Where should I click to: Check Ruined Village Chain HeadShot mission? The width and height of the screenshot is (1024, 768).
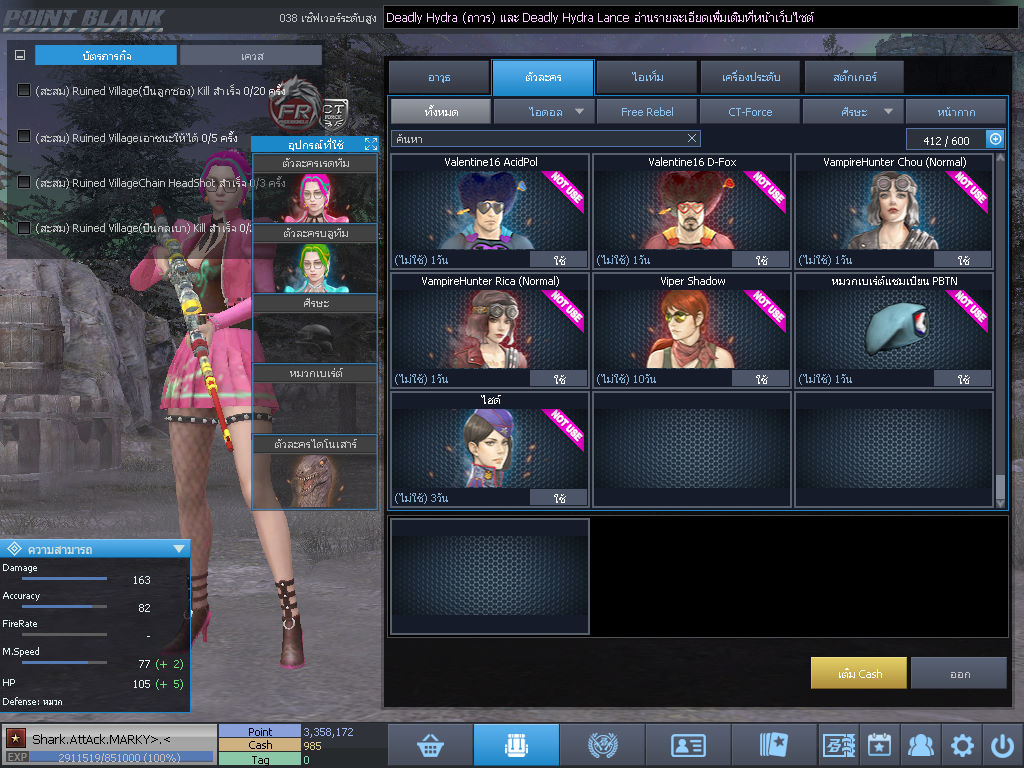tap(24, 182)
